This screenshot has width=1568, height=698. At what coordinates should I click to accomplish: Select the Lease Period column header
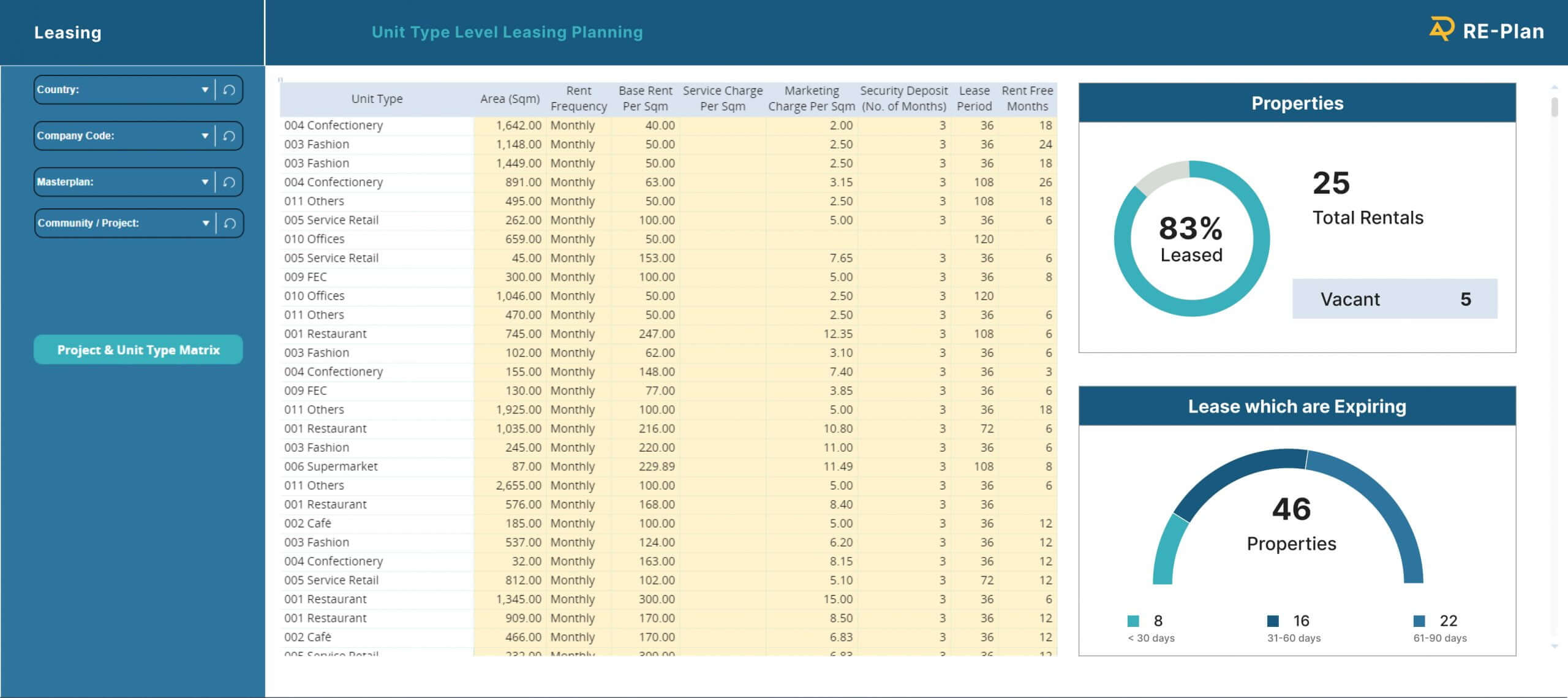pyautogui.click(x=974, y=99)
